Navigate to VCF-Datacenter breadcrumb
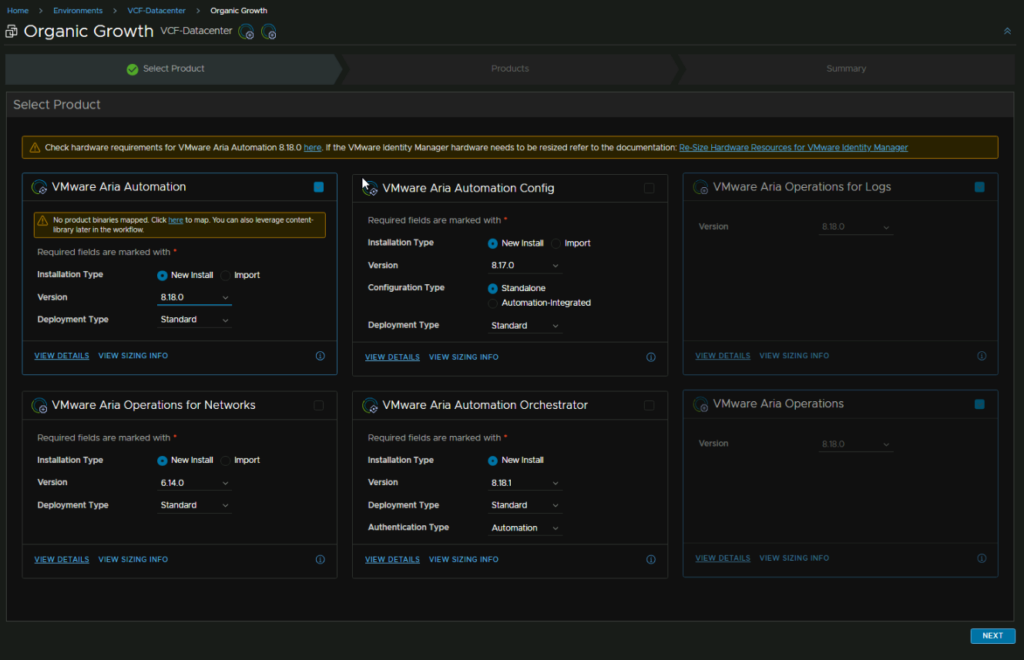1024x660 pixels. click(156, 10)
